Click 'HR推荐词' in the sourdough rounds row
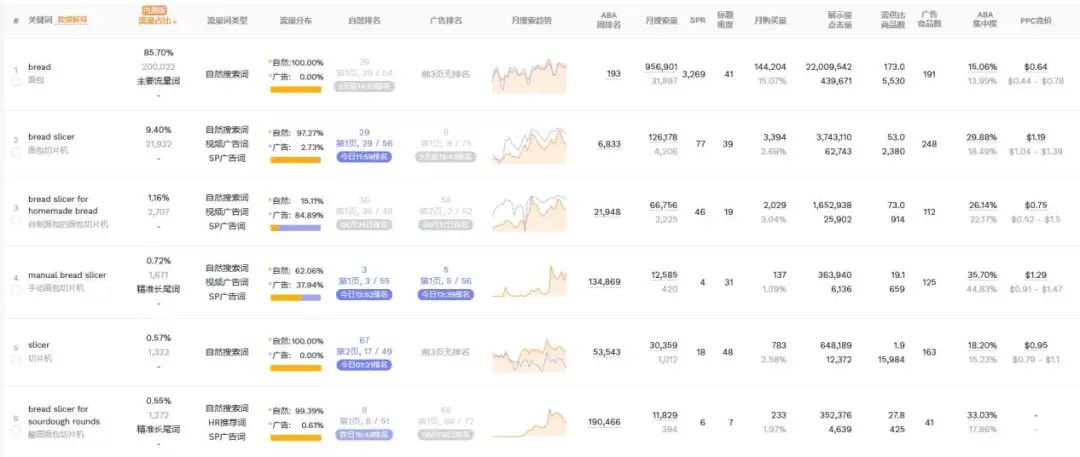Image resolution: width=1080 pixels, height=457 pixels. (x=227, y=423)
